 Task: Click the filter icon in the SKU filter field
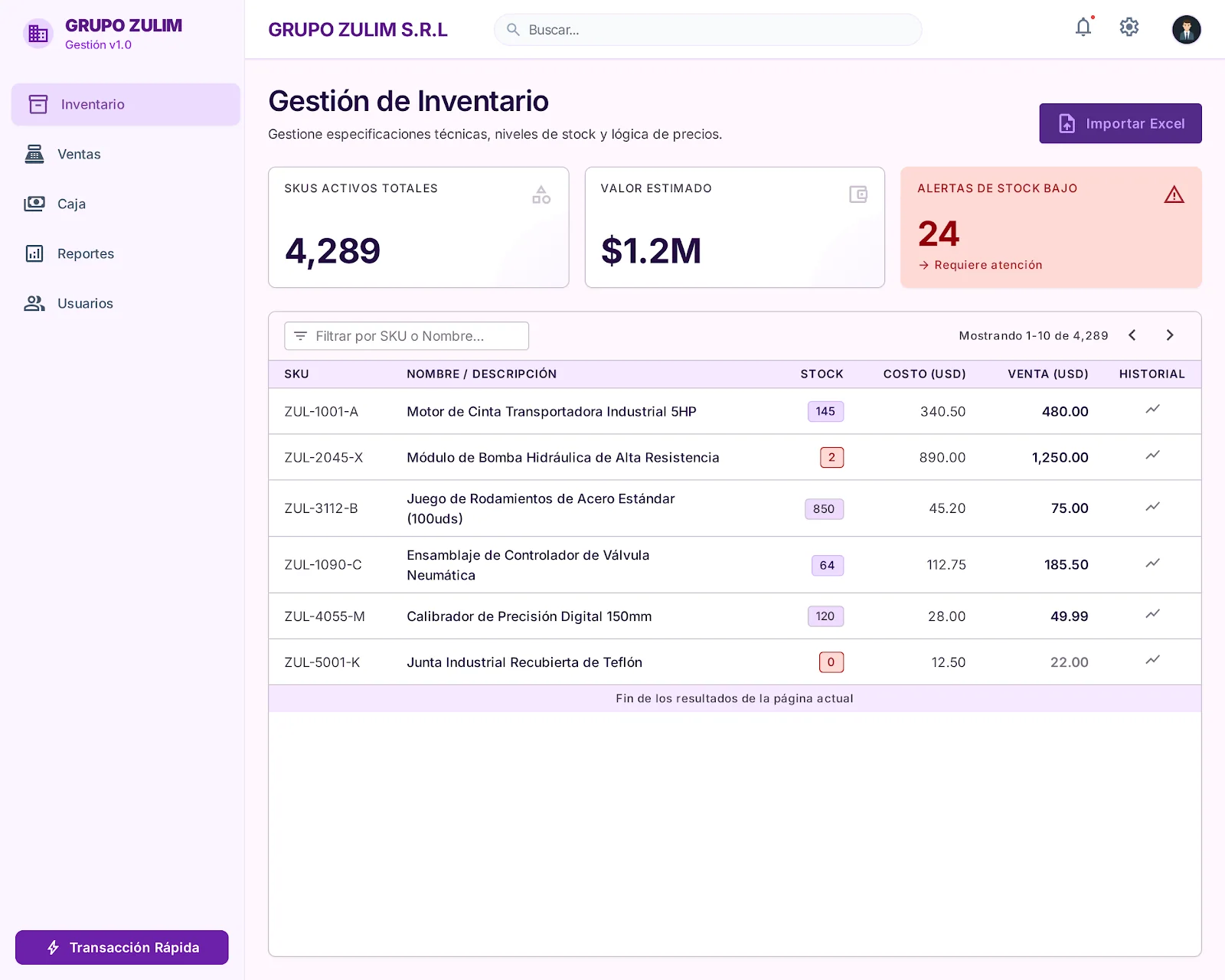click(300, 336)
